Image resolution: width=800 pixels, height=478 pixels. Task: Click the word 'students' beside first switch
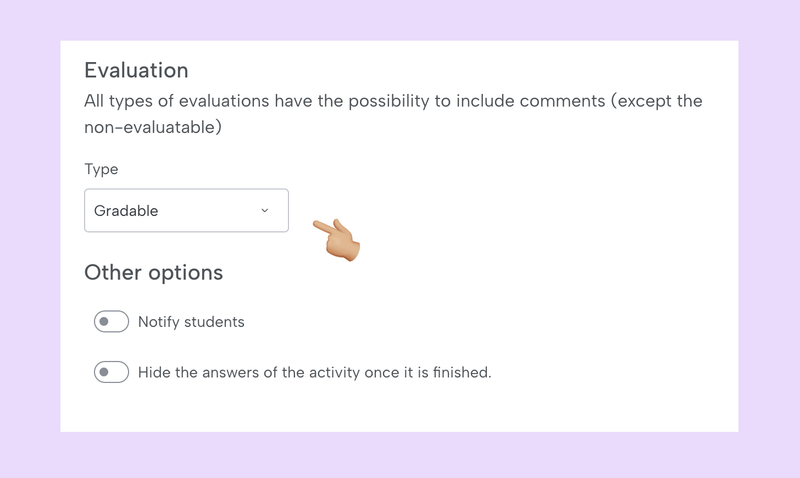pyautogui.click(x=211, y=322)
